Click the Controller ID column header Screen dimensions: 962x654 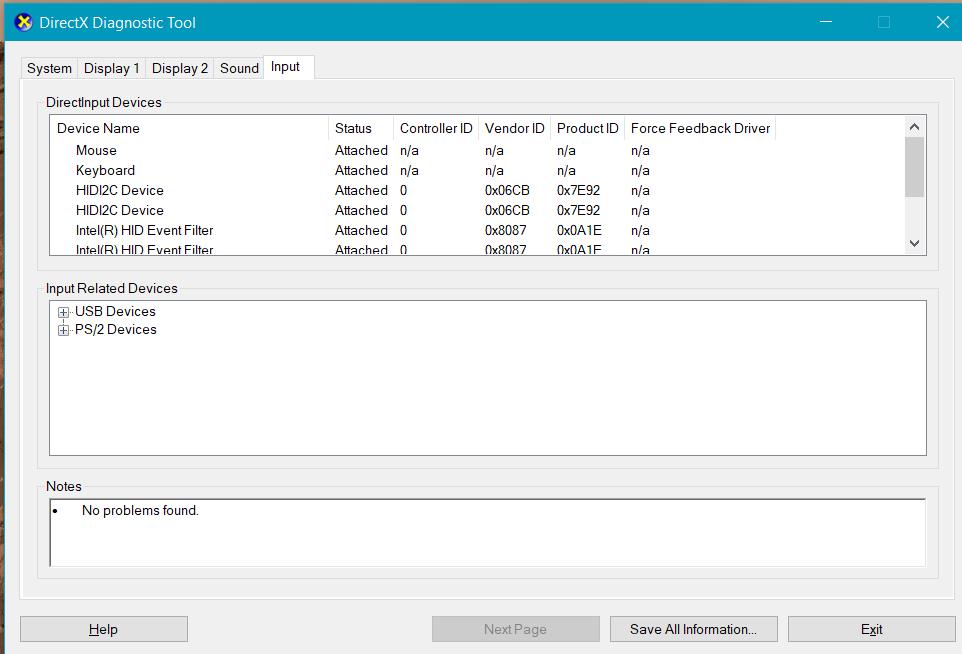point(436,128)
